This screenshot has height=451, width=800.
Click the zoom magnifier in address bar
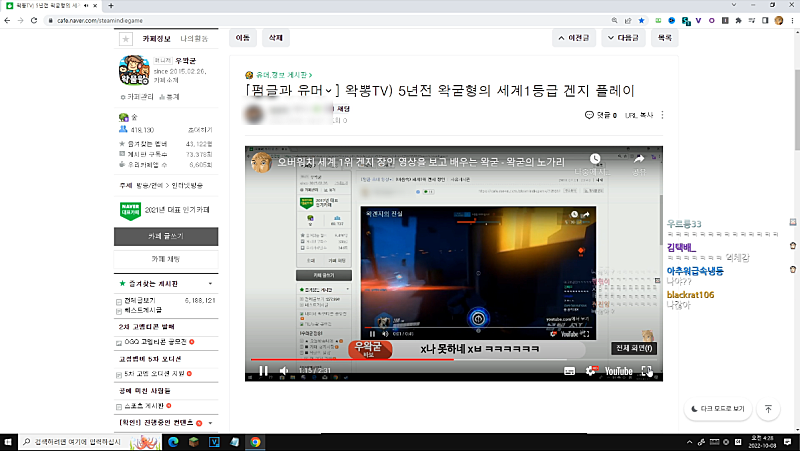click(614, 20)
